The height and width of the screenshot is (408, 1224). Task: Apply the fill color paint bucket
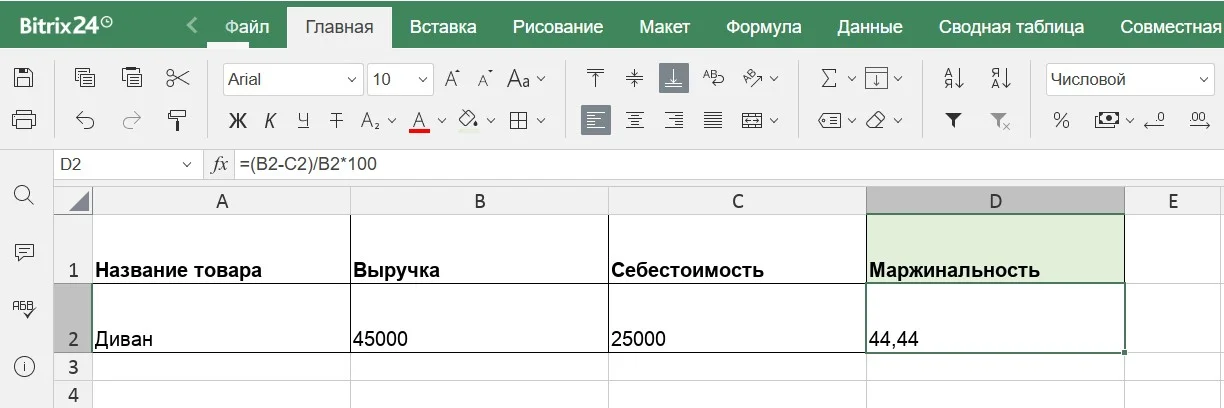[467, 121]
